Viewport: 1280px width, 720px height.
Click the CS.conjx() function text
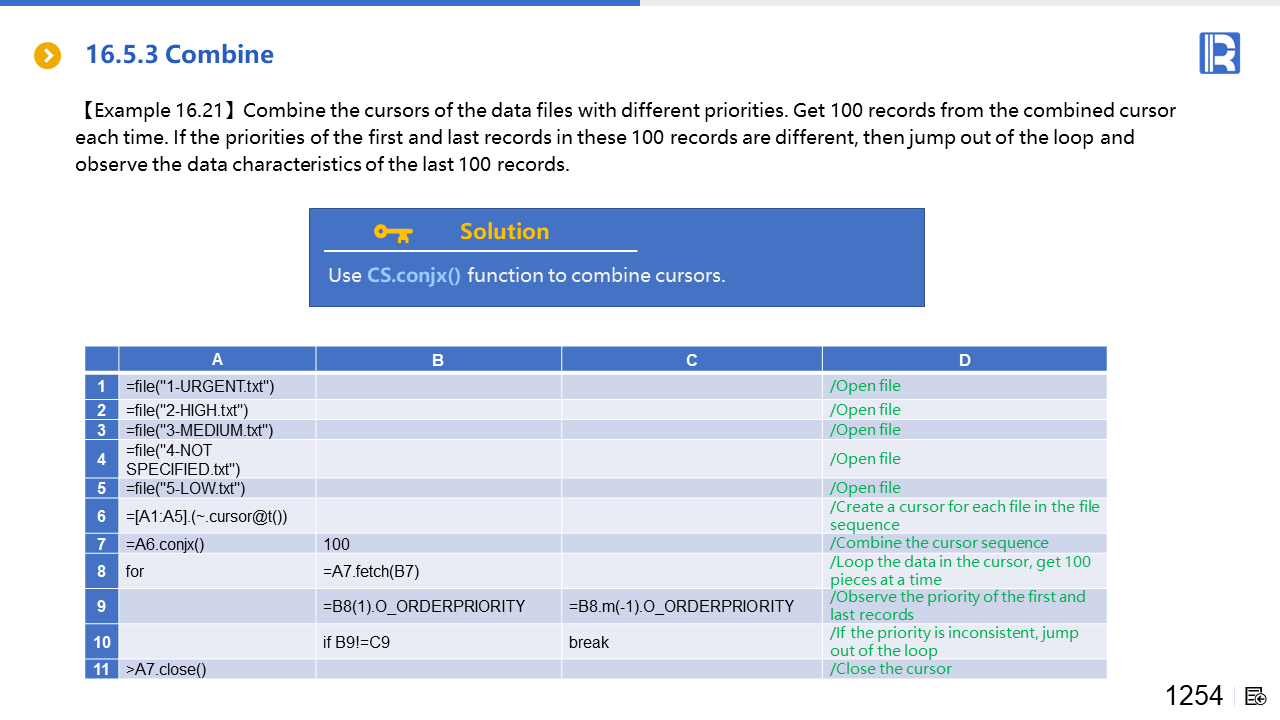pos(414,275)
